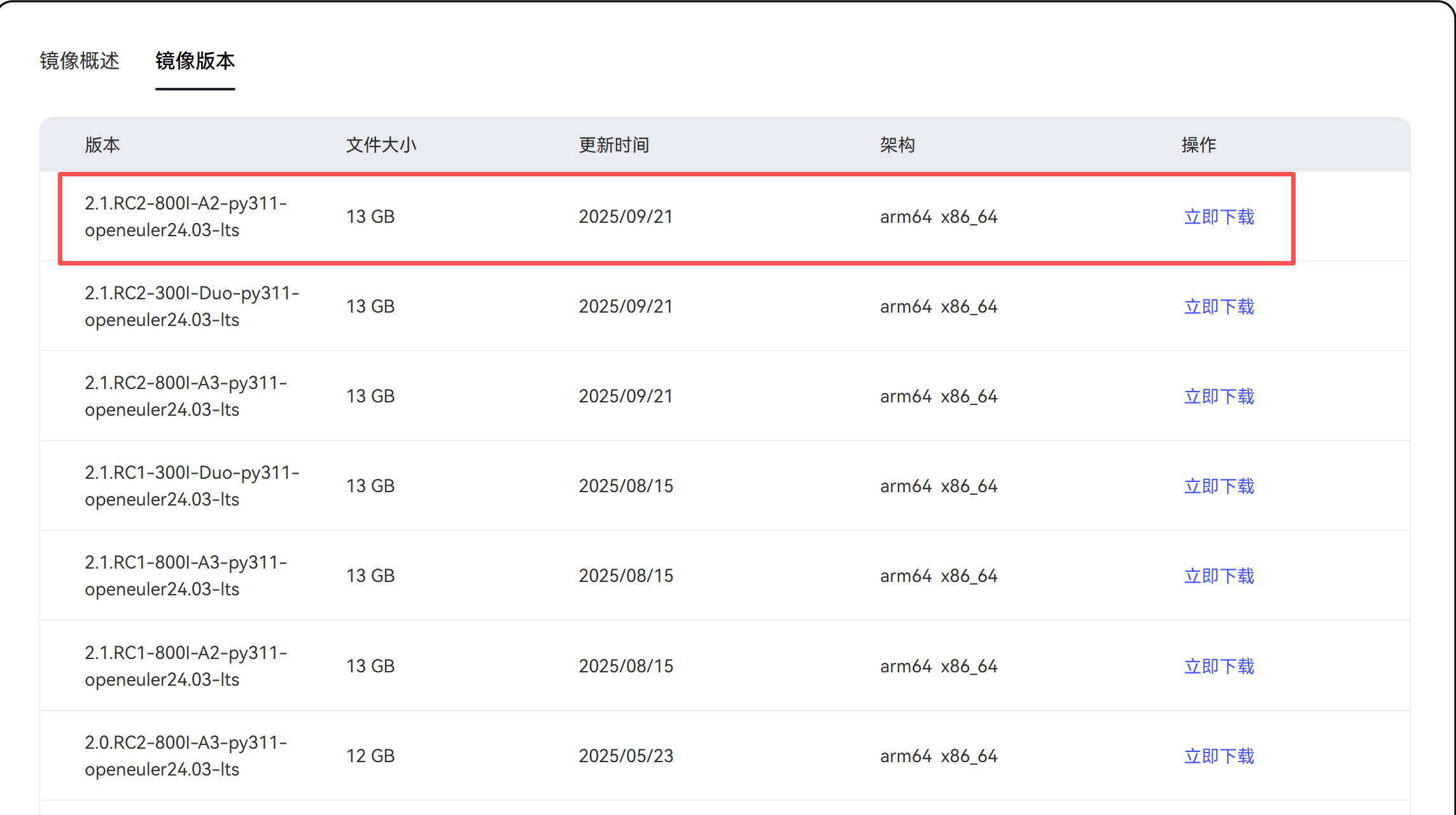Download 2.1.RC1-800I-A2-py311 image version

coord(1219,667)
